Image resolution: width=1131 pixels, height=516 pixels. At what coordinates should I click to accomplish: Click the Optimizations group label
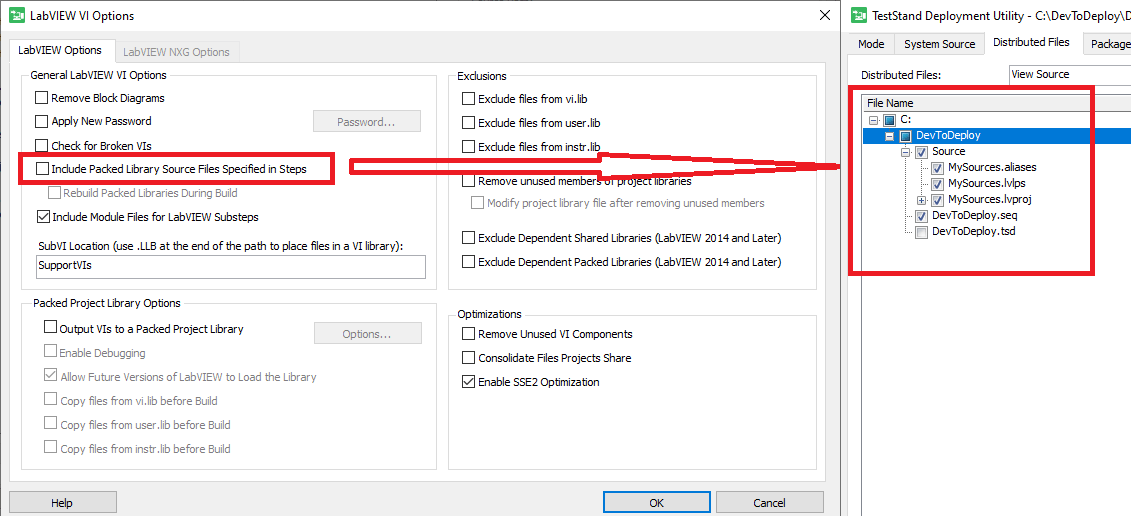point(489,315)
